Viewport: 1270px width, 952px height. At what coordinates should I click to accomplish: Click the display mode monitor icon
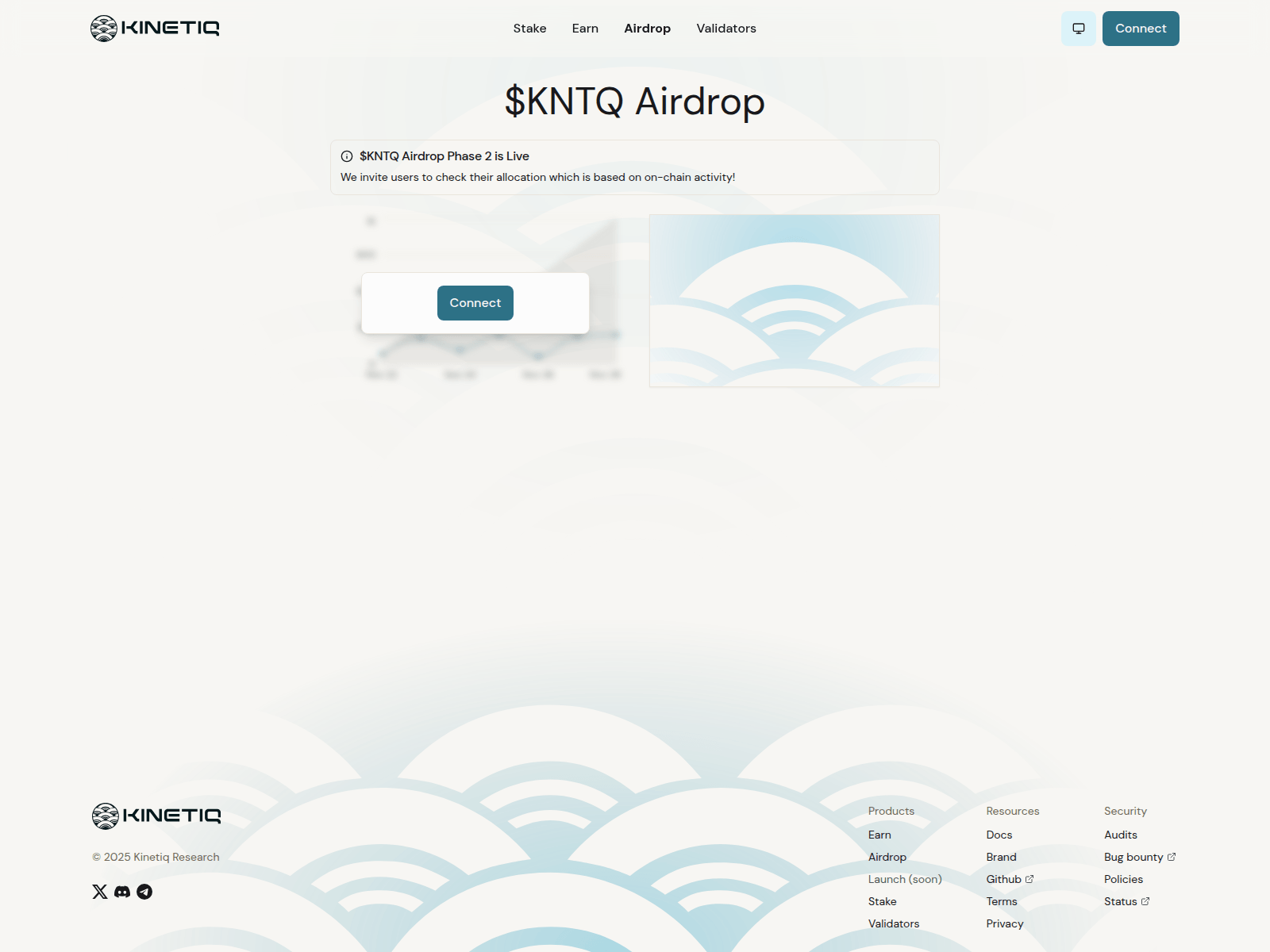(x=1078, y=28)
